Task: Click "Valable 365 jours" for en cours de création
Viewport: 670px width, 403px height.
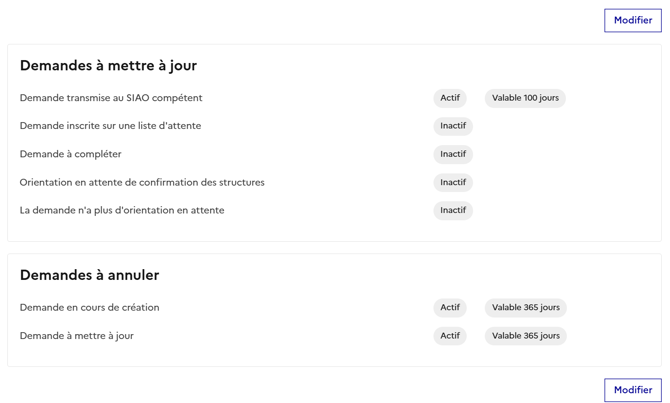Action: 525,308
